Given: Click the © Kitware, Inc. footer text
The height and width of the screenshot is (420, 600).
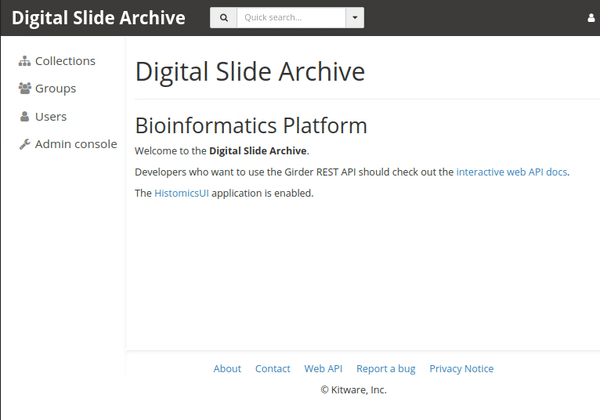Looking at the screenshot, I should pyautogui.click(x=354, y=390).
